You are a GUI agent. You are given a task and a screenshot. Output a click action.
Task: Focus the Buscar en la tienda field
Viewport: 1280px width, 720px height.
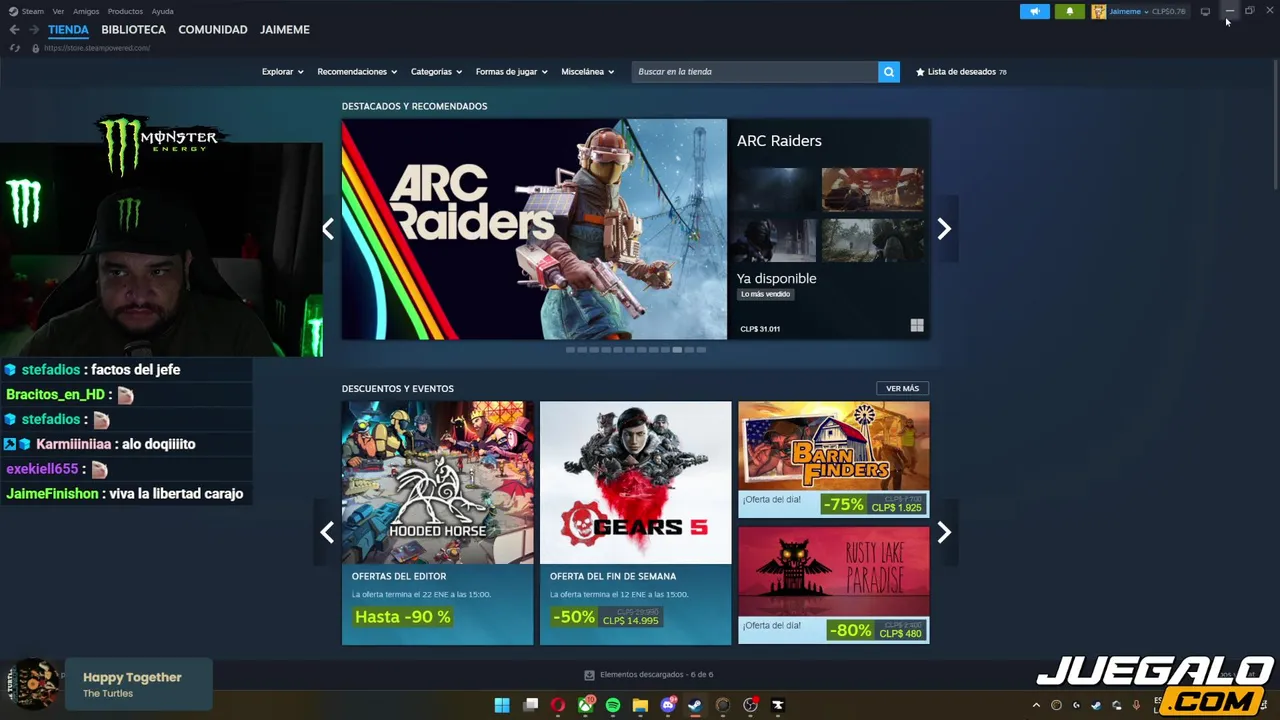[755, 72]
